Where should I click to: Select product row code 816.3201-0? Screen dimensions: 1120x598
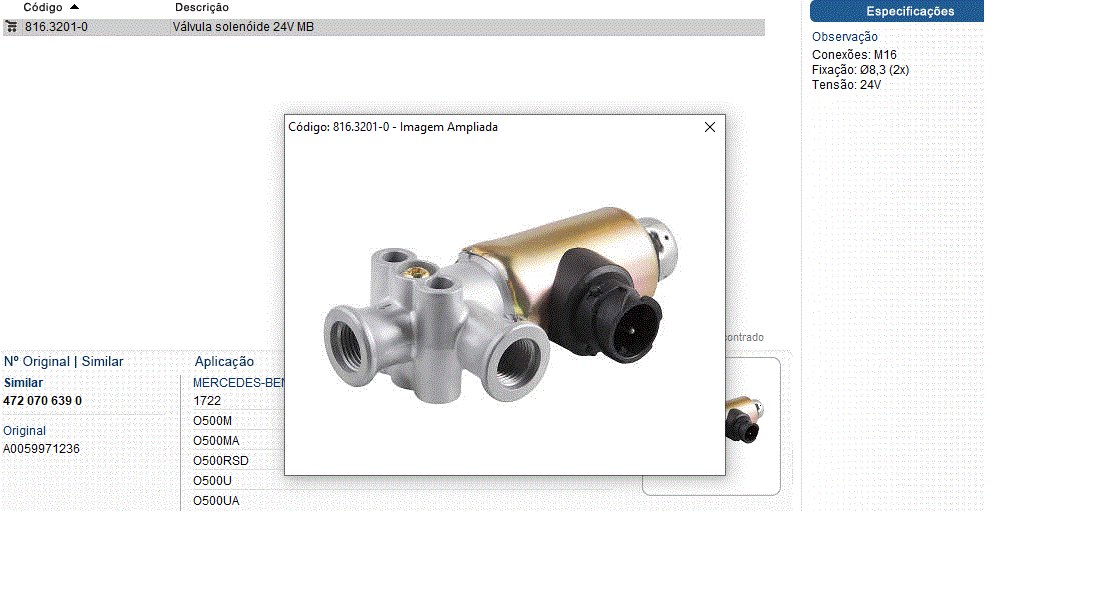tap(56, 27)
